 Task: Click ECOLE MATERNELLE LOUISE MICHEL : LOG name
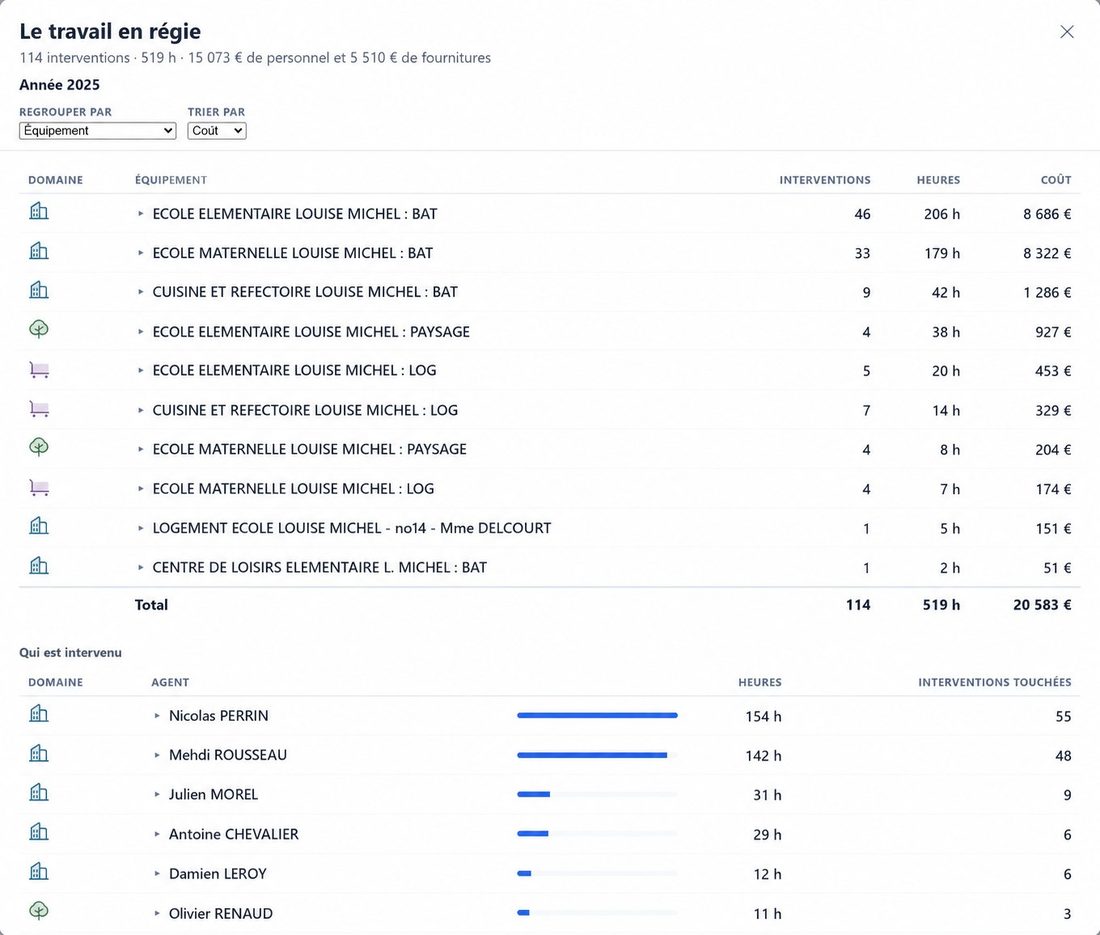pos(293,489)
